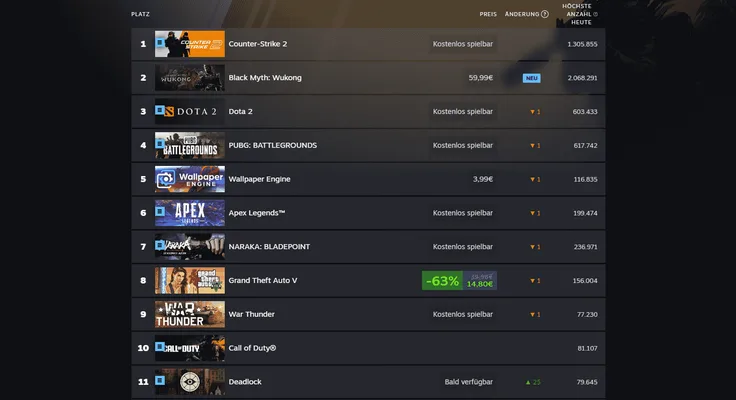Image resolution: width=736 pixels, height=400 pixels.
Task: Open the PUBG Battlegrounds capsule image
Action: pyautogui.click(x=190, y=145)
